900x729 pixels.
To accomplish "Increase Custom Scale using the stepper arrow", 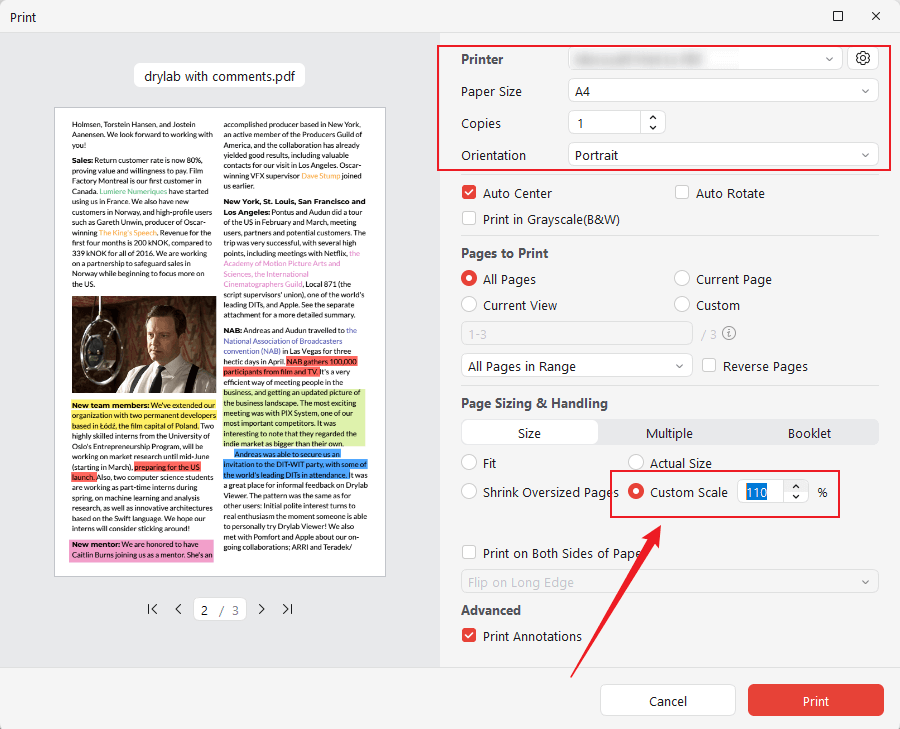I will (x=796, y=486).
